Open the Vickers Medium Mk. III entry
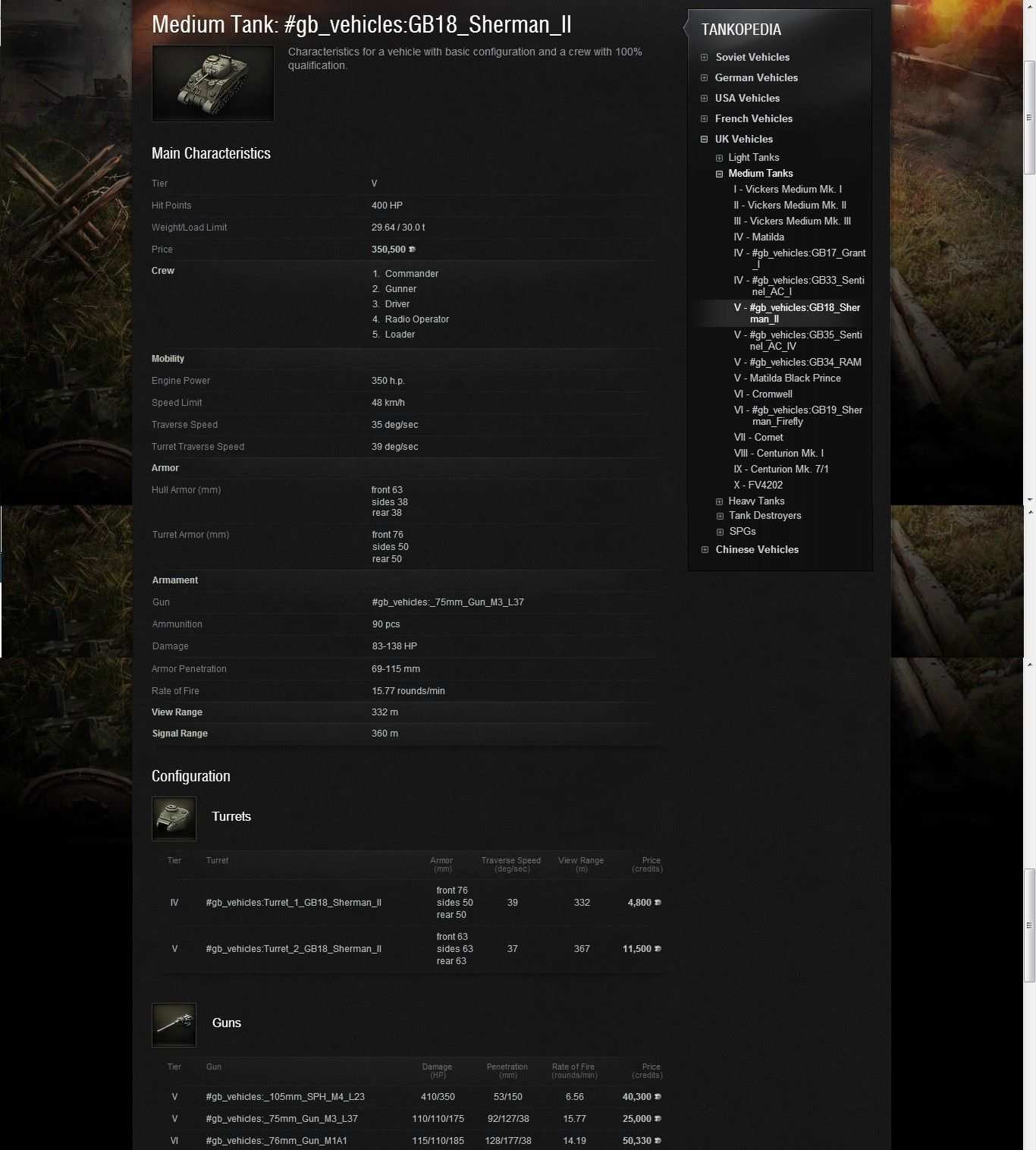The width and height of the screenshot is (1036, 1150). pyautogui.click(x=792, y=222)
